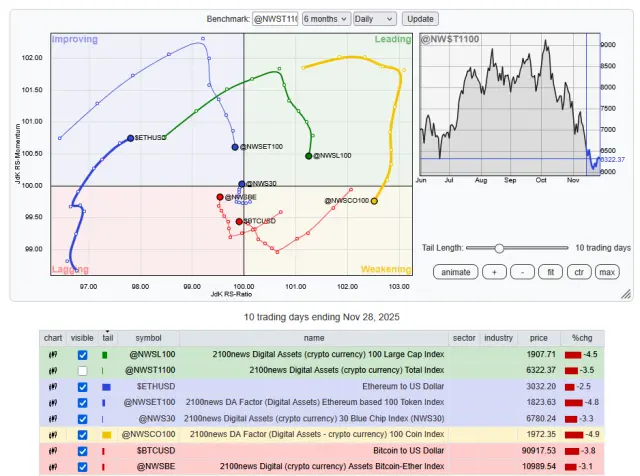Click the ctr center button

(579, 272)
